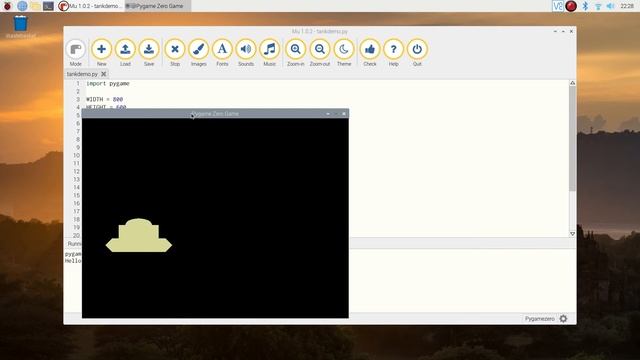
Task: Click the 'WIDTH = 800' code line
Action: (x=104, y=99)
